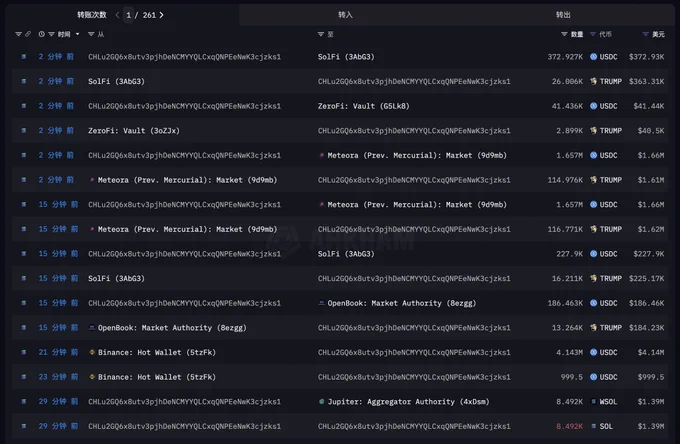Open the 代币 column filter
680x444 pixels.
593,34
